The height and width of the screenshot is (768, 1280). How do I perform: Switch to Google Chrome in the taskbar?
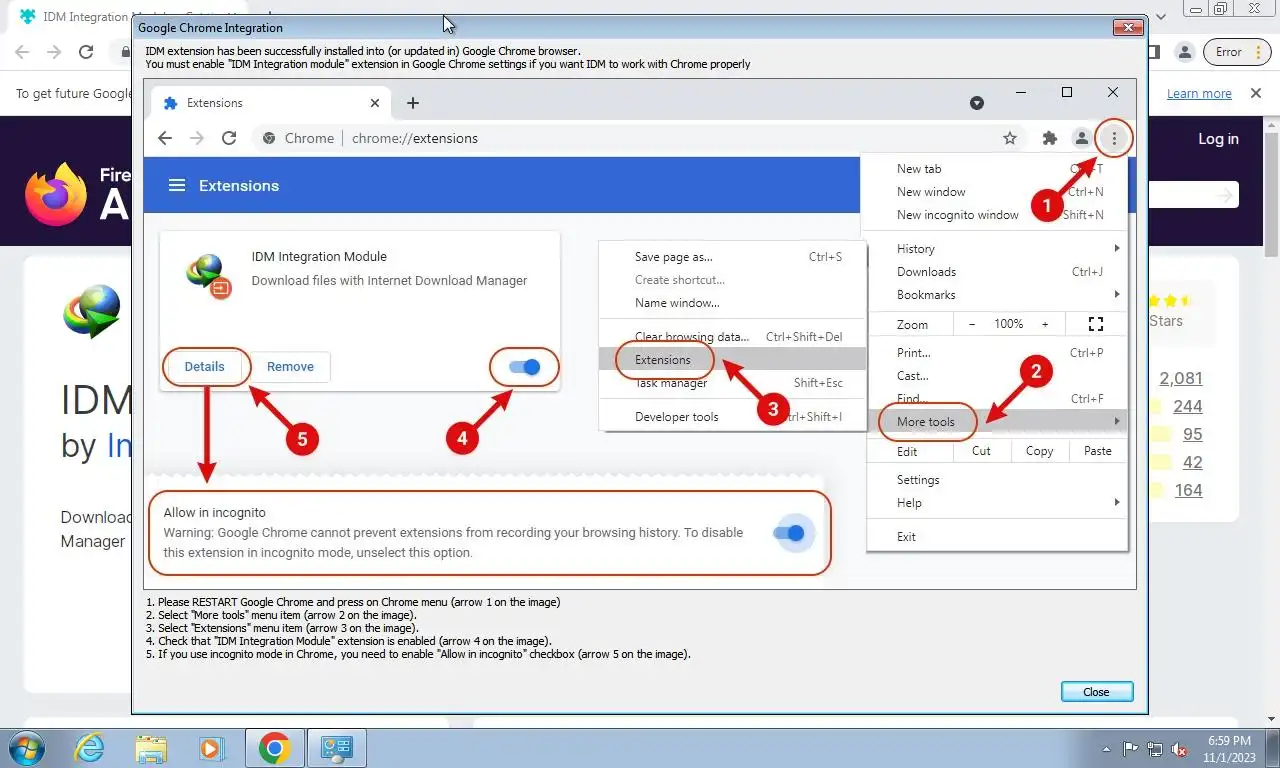[274, 748]
